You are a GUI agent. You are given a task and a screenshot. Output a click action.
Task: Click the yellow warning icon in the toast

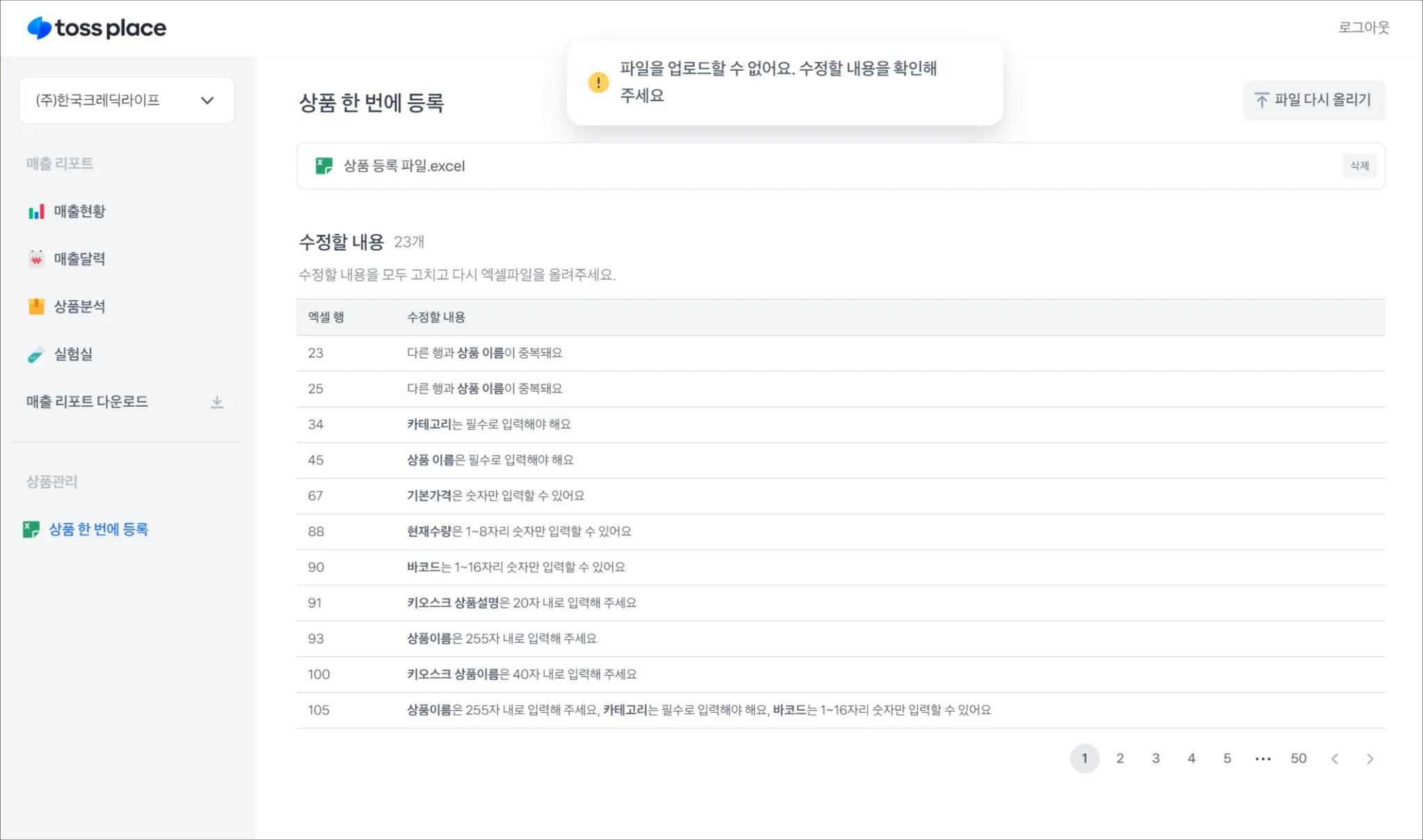(598, 83)
